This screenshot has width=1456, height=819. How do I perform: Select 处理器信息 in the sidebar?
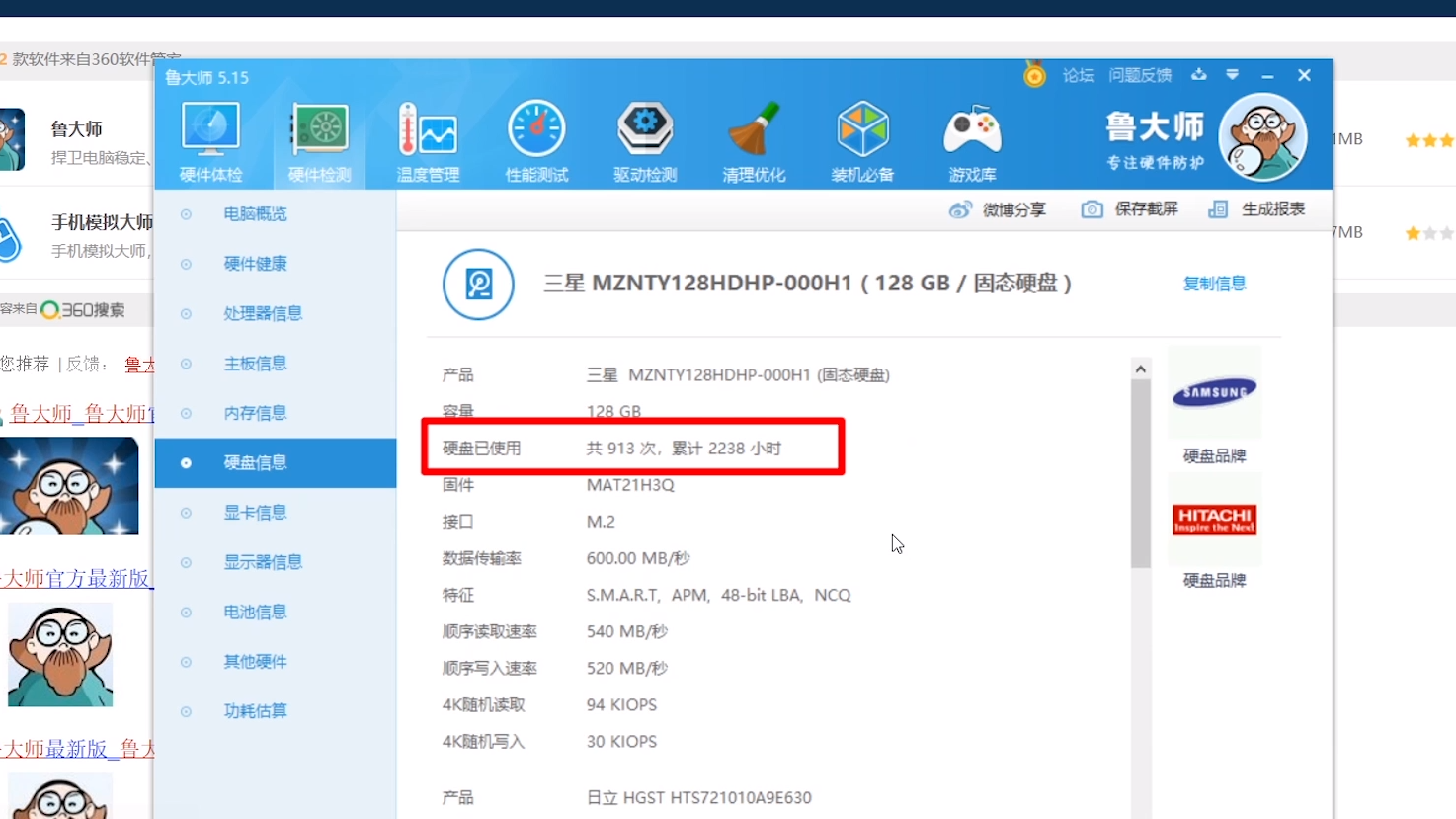pyautogui.click(x=276, y=313)
